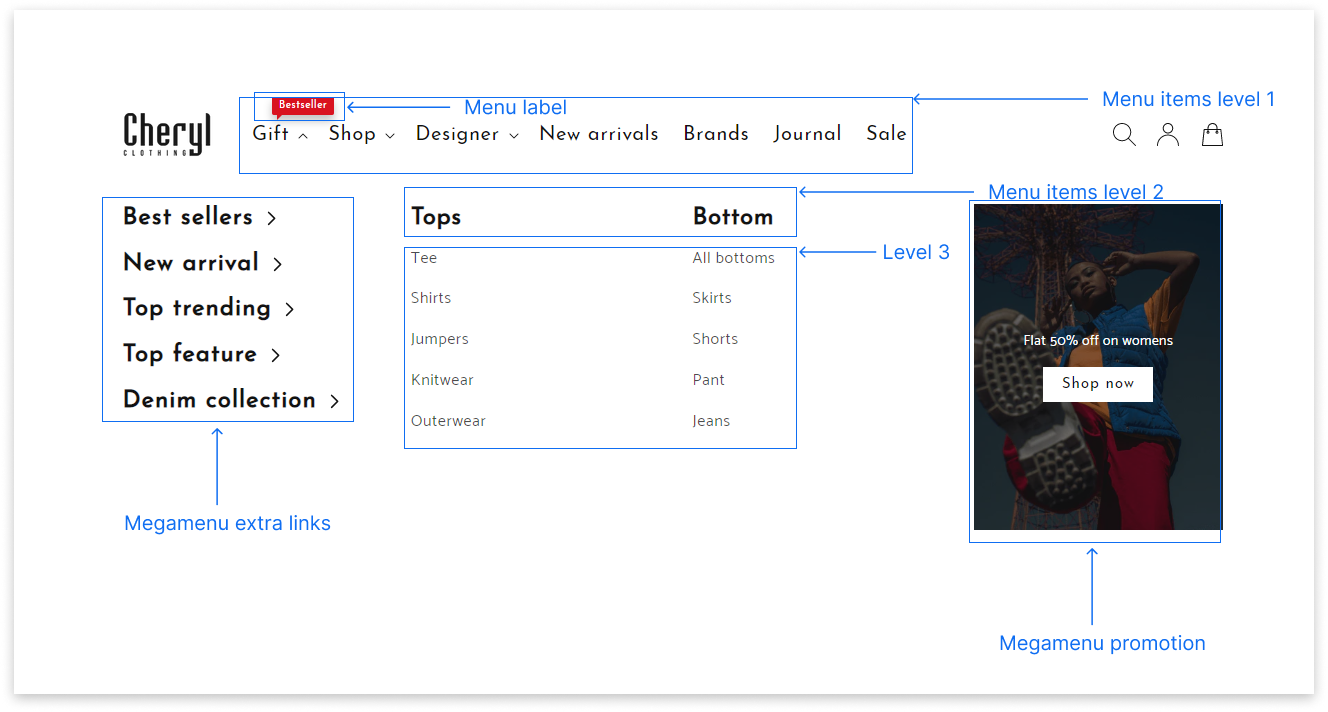Click arrow next to New arrival
Screen dimensions: 1328x712
coord(277,264)
